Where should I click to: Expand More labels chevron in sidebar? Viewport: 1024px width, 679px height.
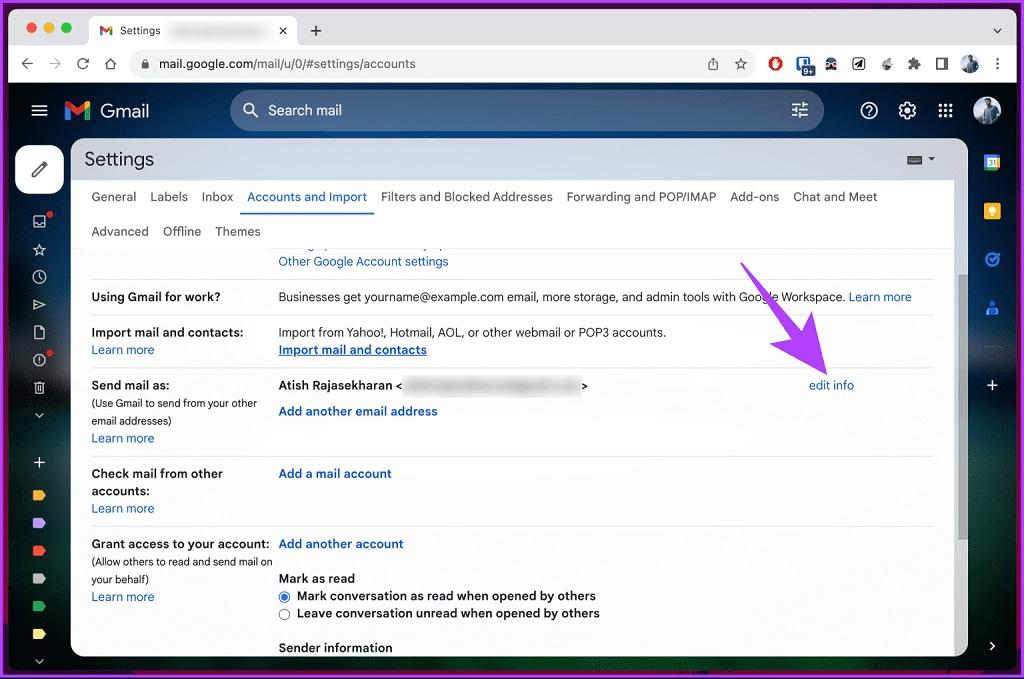39,415
